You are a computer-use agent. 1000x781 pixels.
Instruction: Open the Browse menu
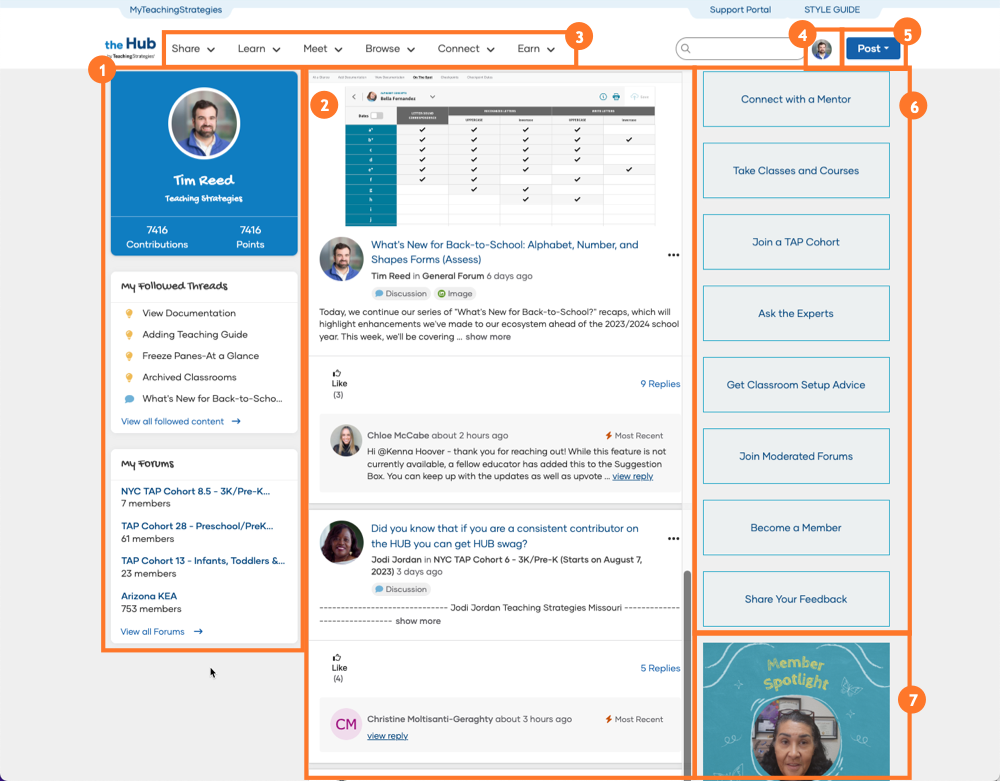[390, 49]
